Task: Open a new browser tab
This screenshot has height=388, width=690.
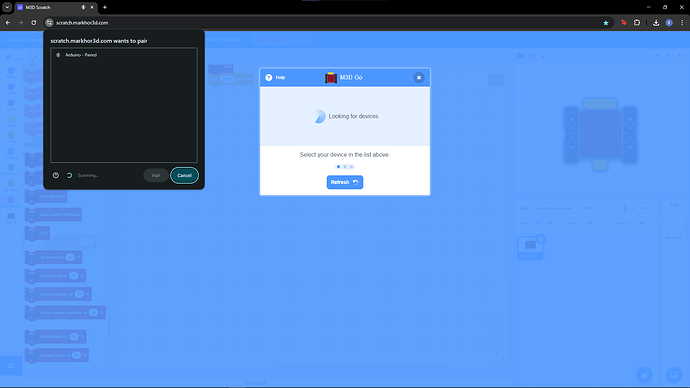Action: coord(105,7)
